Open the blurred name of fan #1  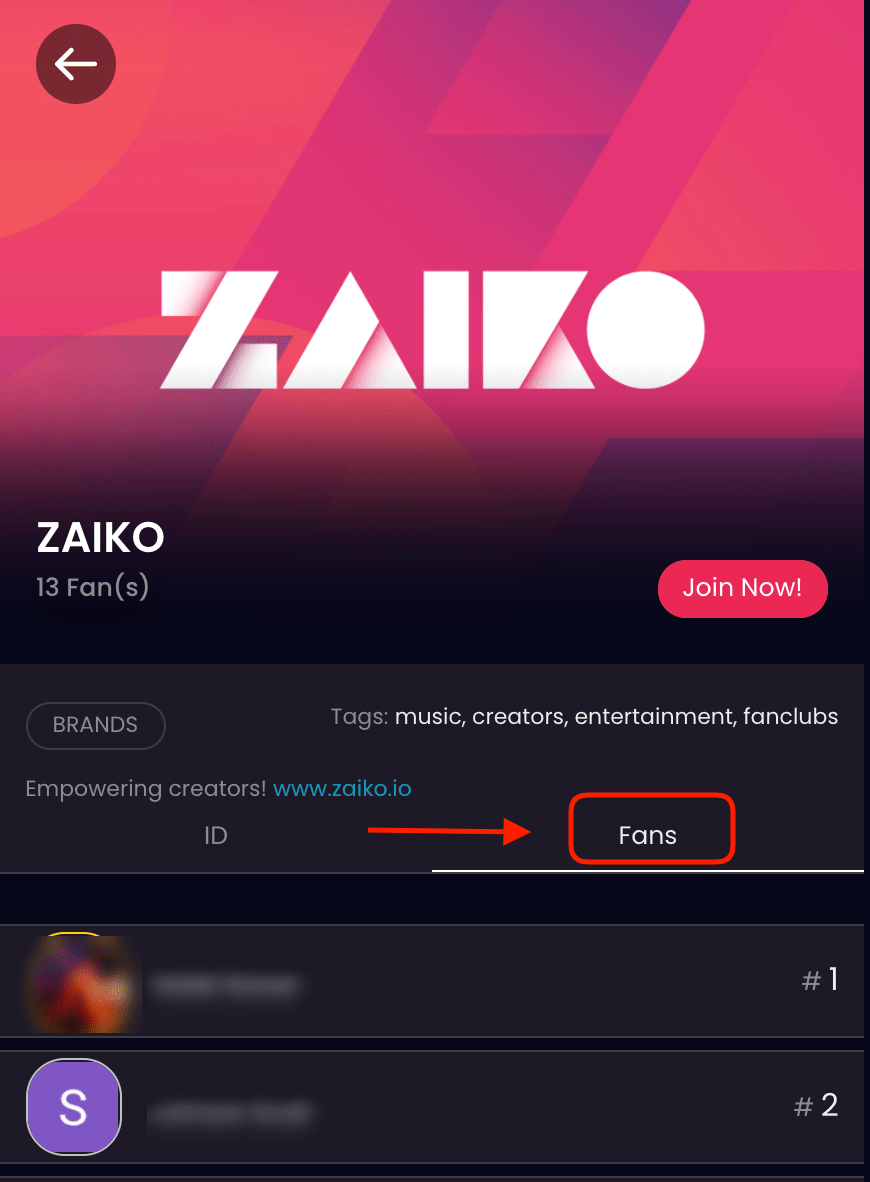click(x=225, y=984)
